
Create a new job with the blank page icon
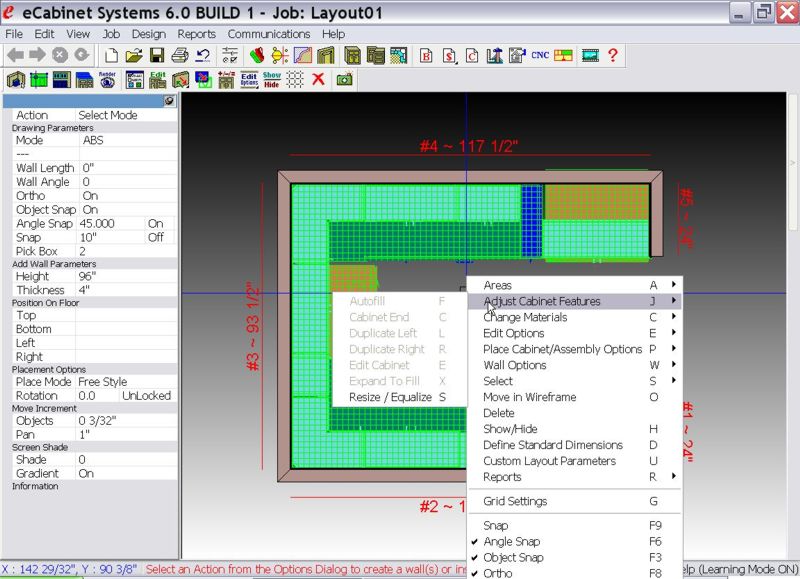tap(111, 55)
